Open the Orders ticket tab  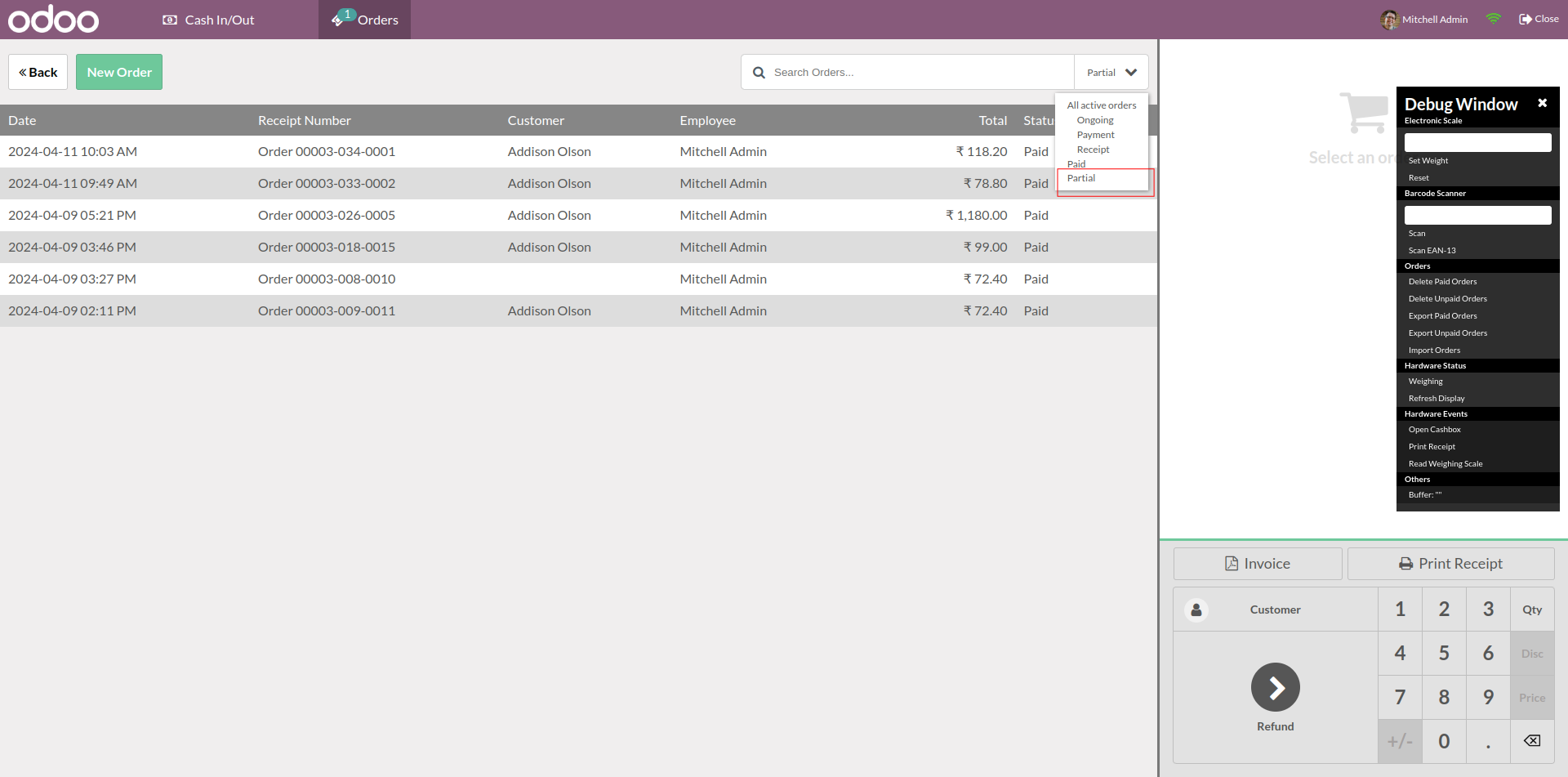(x=365, y=20)
